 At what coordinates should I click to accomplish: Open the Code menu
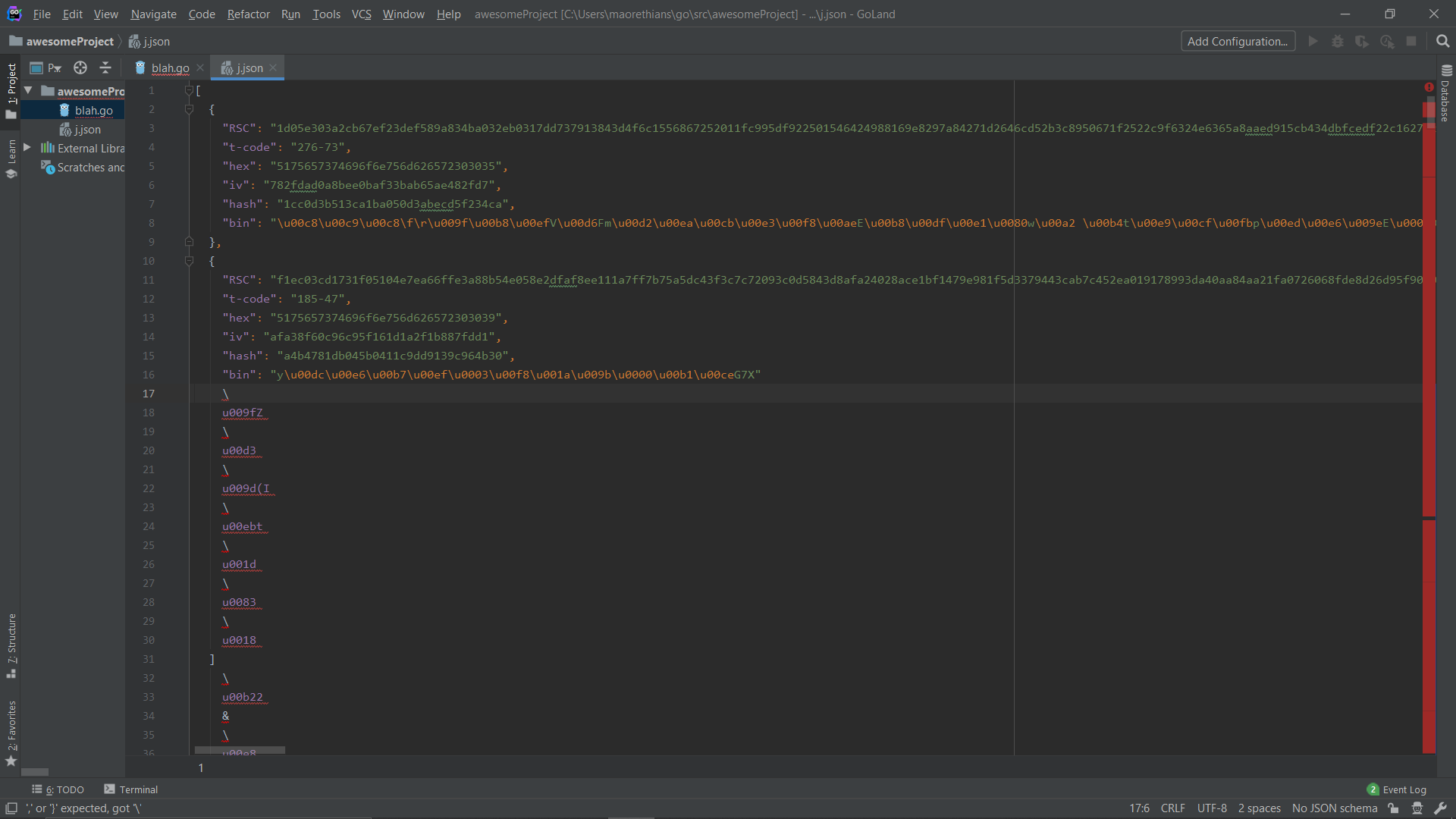click(202, 14)
